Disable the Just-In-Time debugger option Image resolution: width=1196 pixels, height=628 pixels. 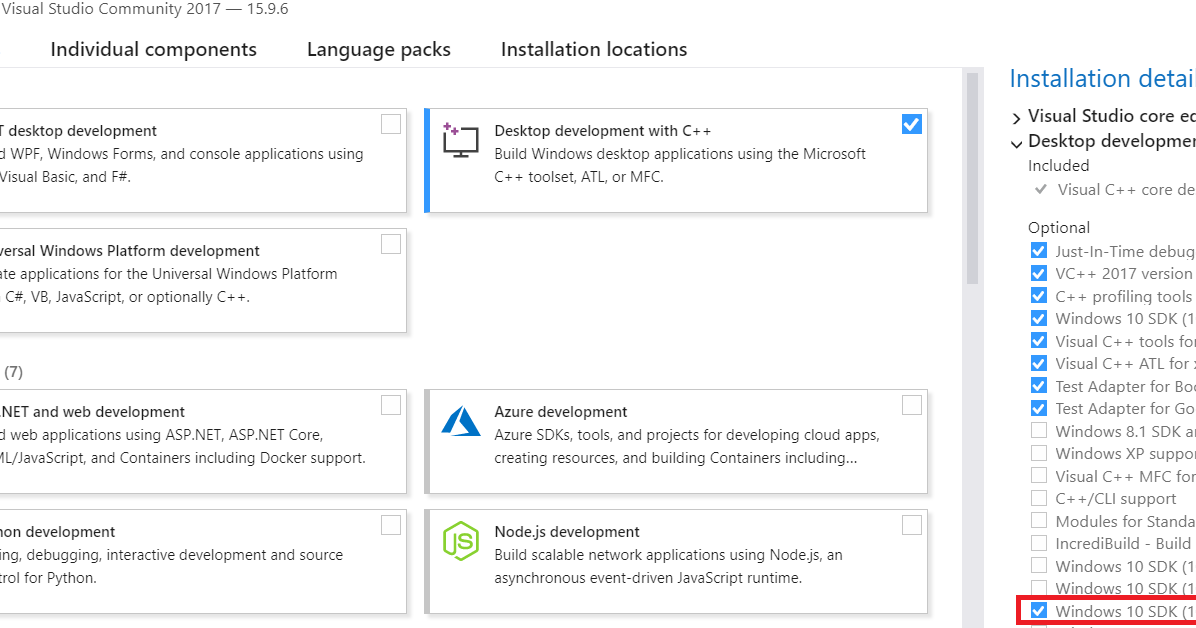click(1039, 251)
